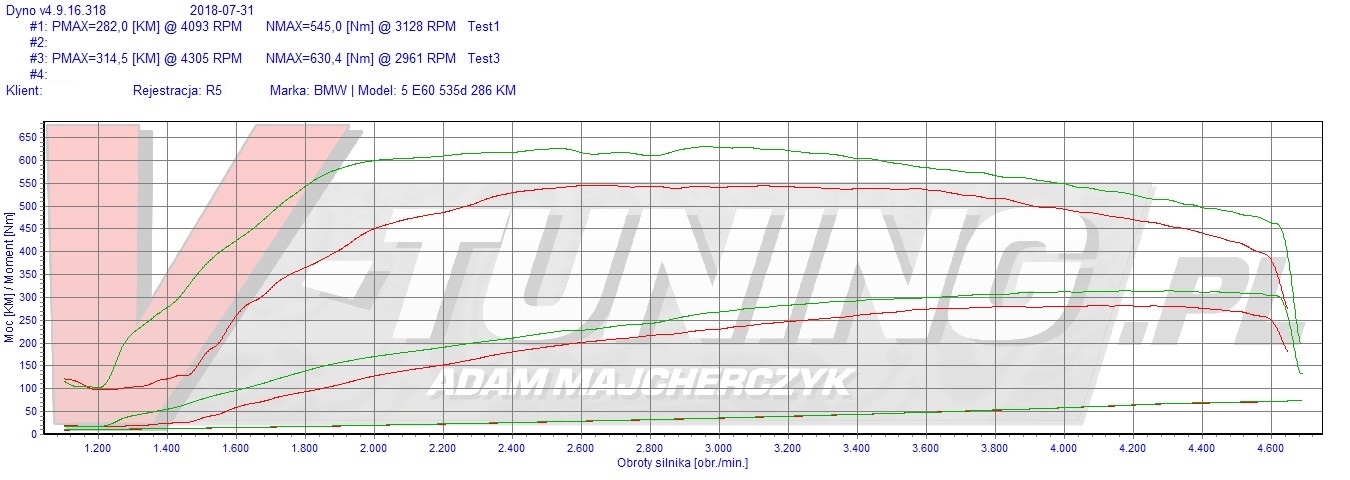Click the Test1 run label
The height and width of the screenshot is (480, 1350).
point(484,26)
